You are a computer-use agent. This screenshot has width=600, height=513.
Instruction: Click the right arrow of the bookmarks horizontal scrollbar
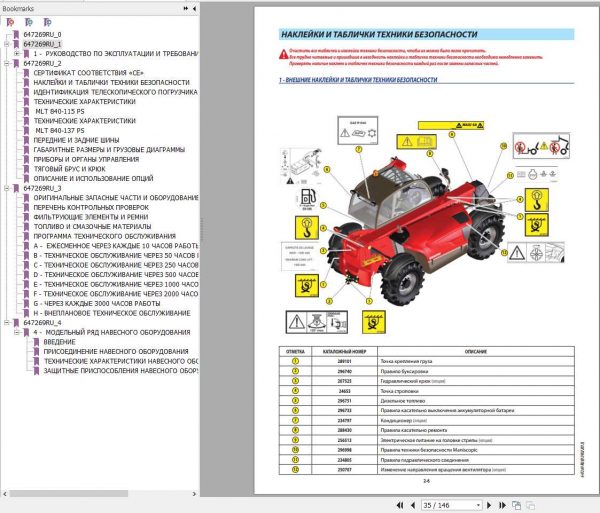point(194,494)
